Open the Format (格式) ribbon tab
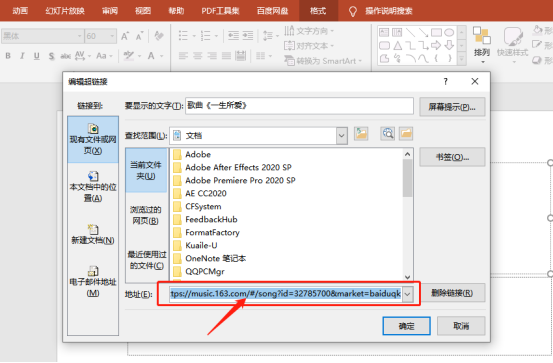This screenshot has height=363, width=553. pyautogui.click(x=318, y=11)
